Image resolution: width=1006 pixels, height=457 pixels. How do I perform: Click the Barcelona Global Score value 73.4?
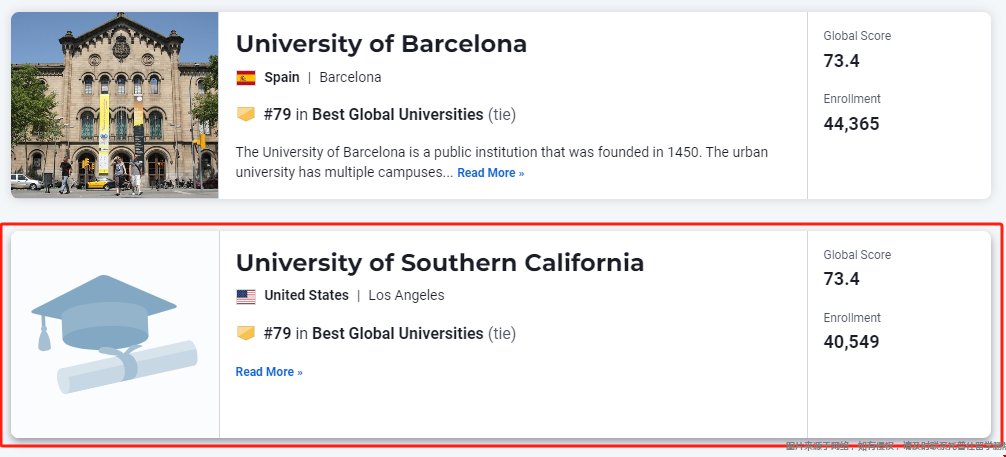(841, 61)
